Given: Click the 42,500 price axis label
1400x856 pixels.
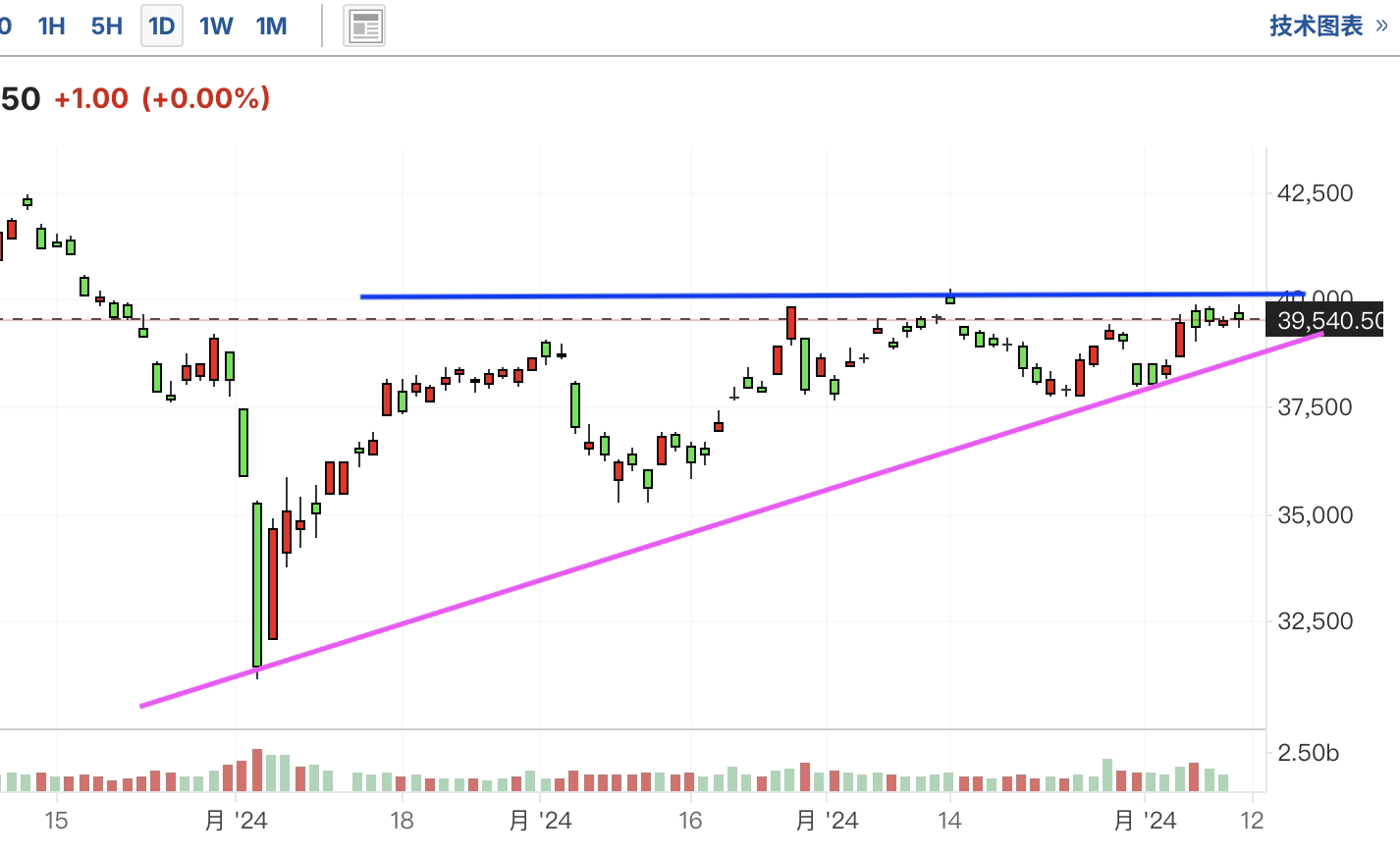Looking at the screenshot, I should pos(1315,192).
